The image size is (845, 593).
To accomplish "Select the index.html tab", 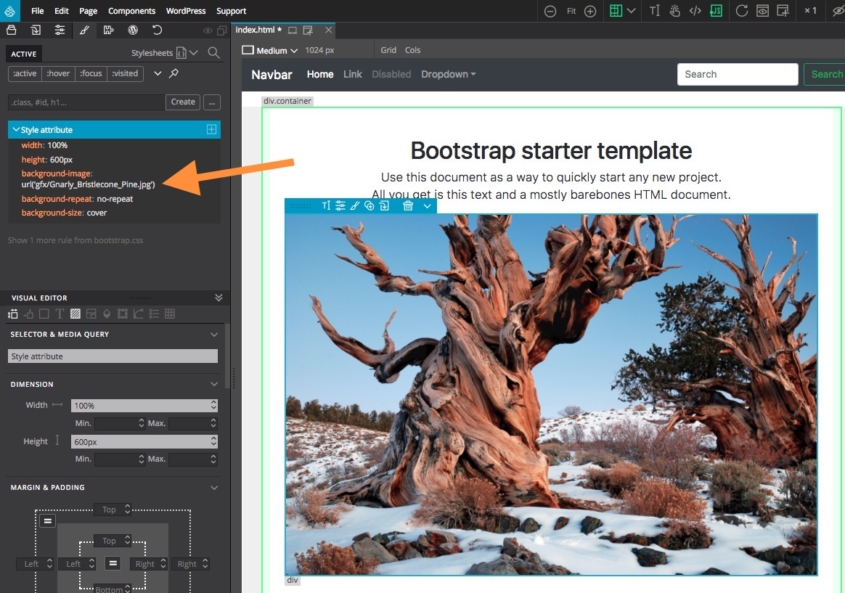I will 258,30.
